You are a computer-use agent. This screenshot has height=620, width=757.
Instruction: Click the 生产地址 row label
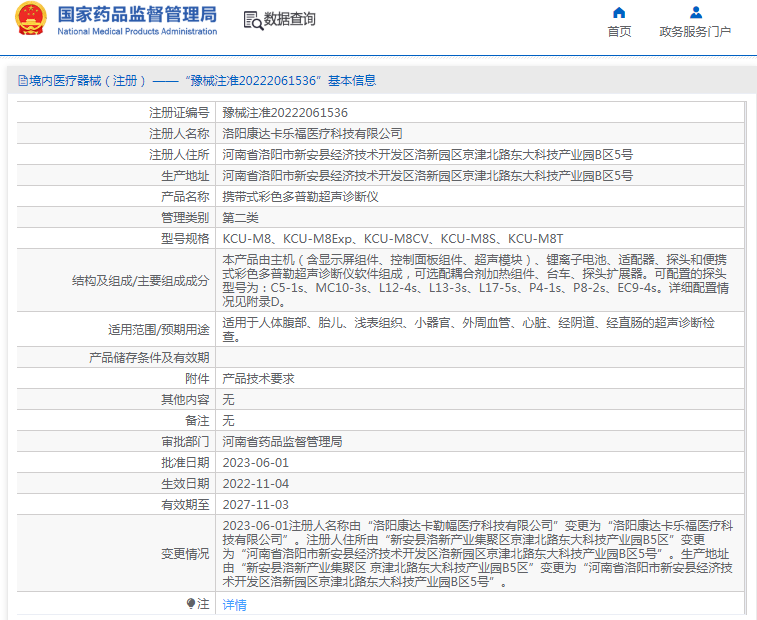coord(185,176)
